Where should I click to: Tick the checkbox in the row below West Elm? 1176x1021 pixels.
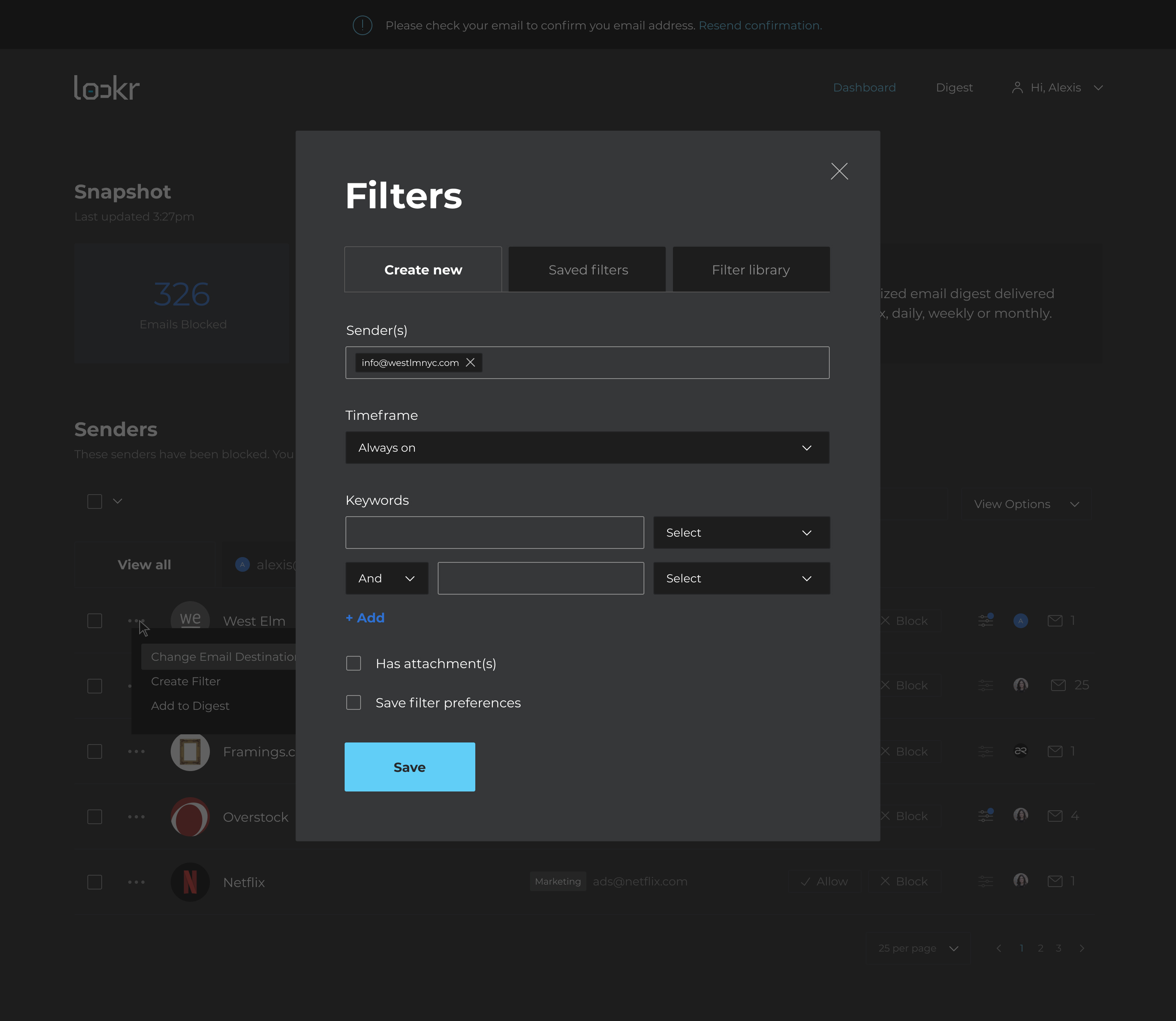95,686
